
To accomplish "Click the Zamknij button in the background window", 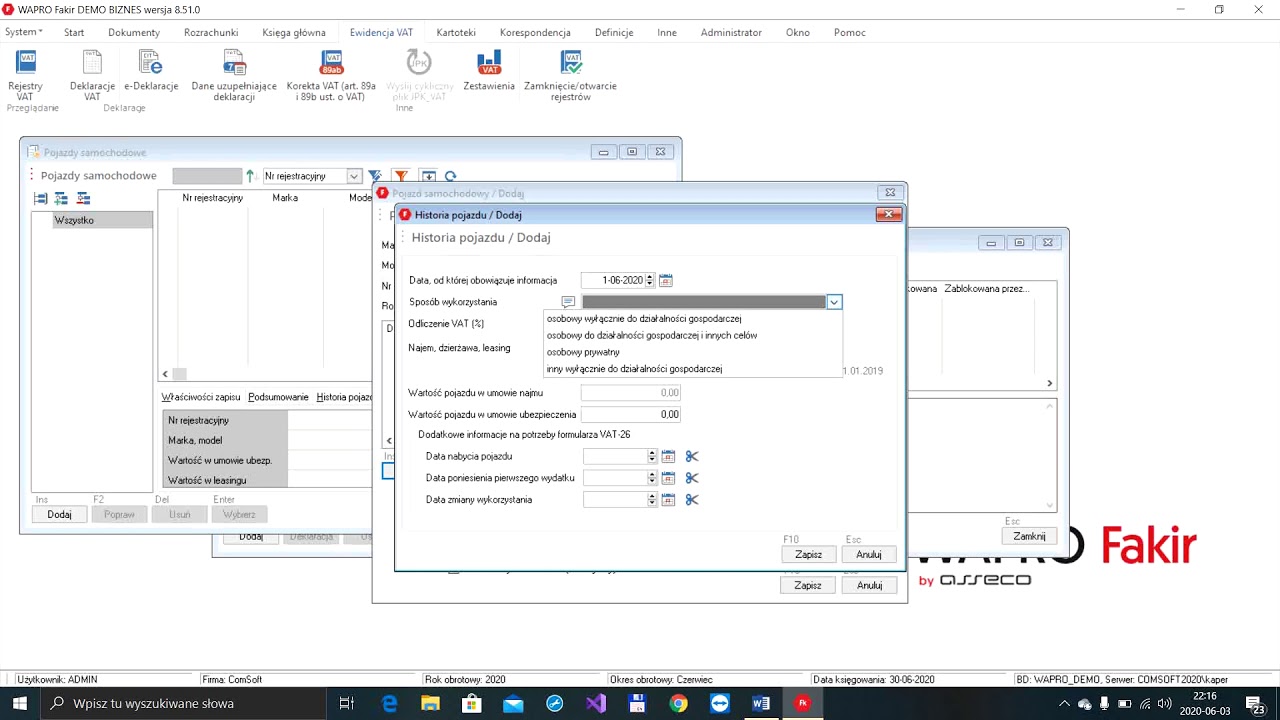I will pos(1029,536).
